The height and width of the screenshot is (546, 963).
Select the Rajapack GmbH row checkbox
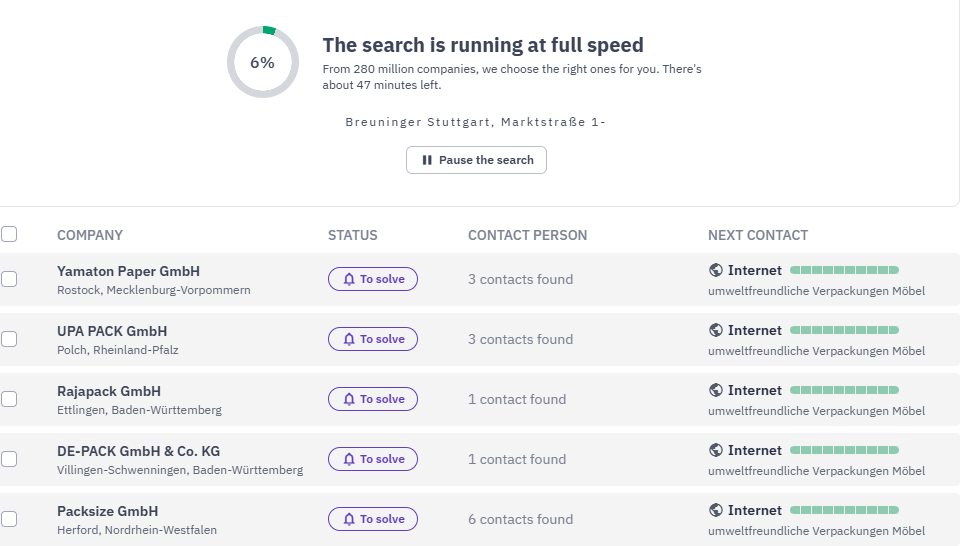pos(9,399)
